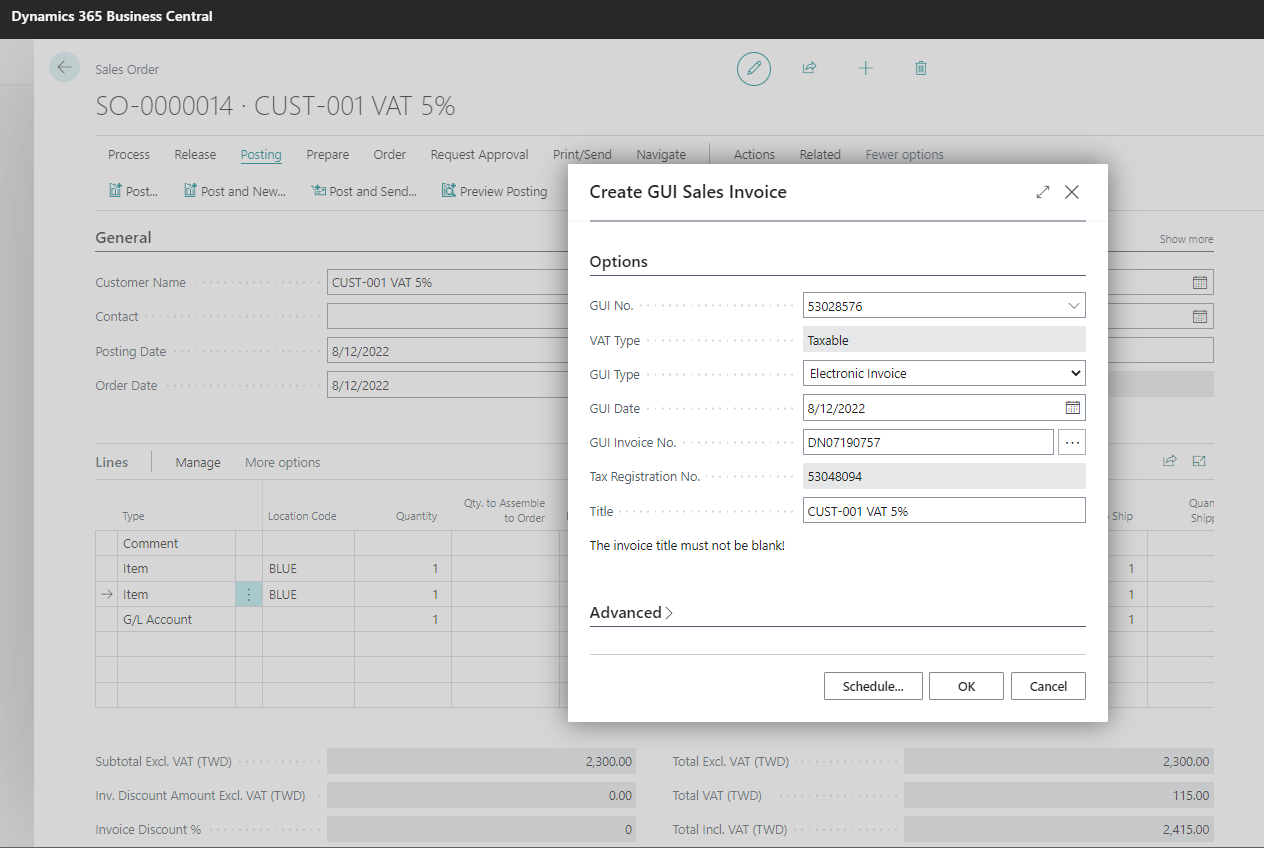Click the Post... action
This screenshot has width=1264, height=848.
[x=133, y=191]
